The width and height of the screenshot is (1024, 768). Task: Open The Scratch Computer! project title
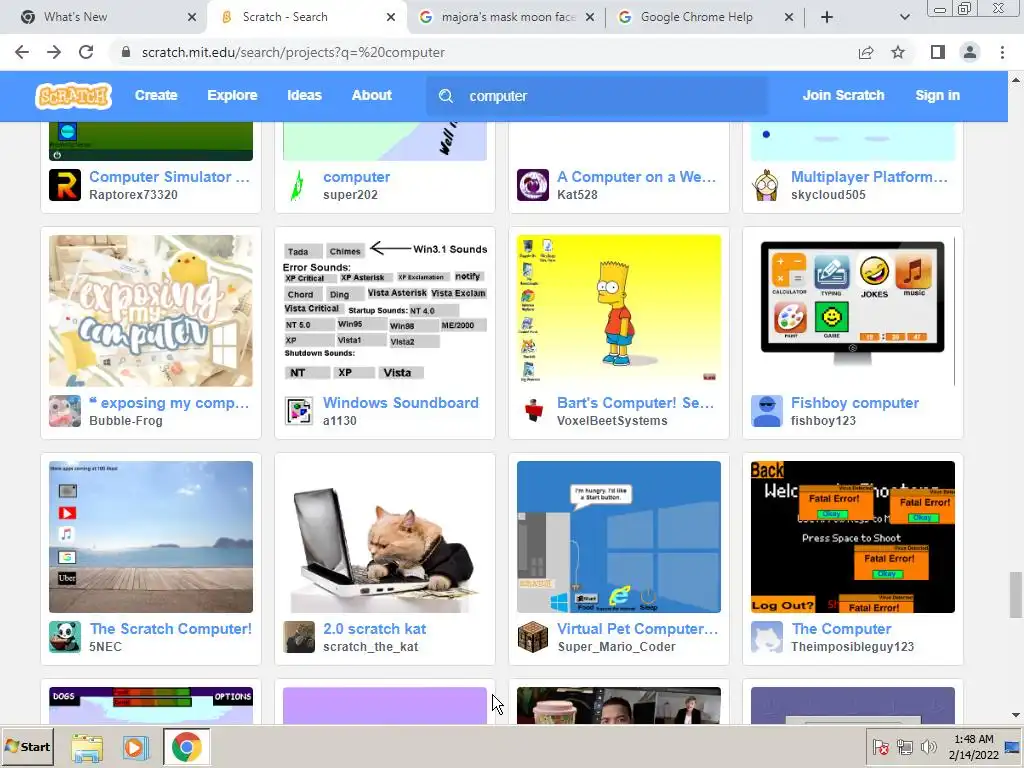(x=170, y=628)
